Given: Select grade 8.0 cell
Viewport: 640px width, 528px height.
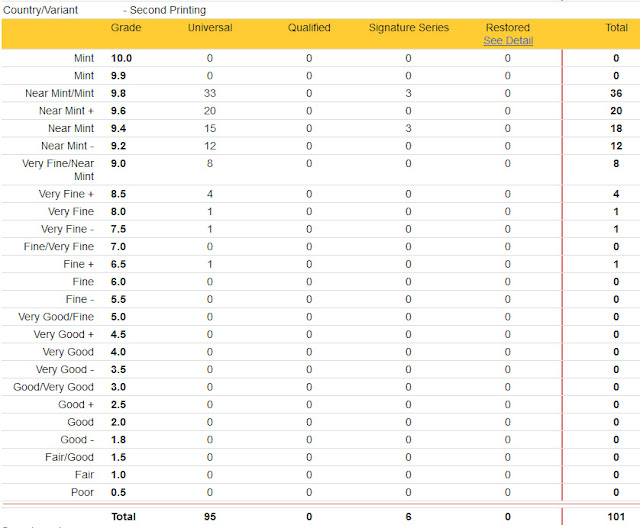Looking at the screenshot, I should 118,212.
